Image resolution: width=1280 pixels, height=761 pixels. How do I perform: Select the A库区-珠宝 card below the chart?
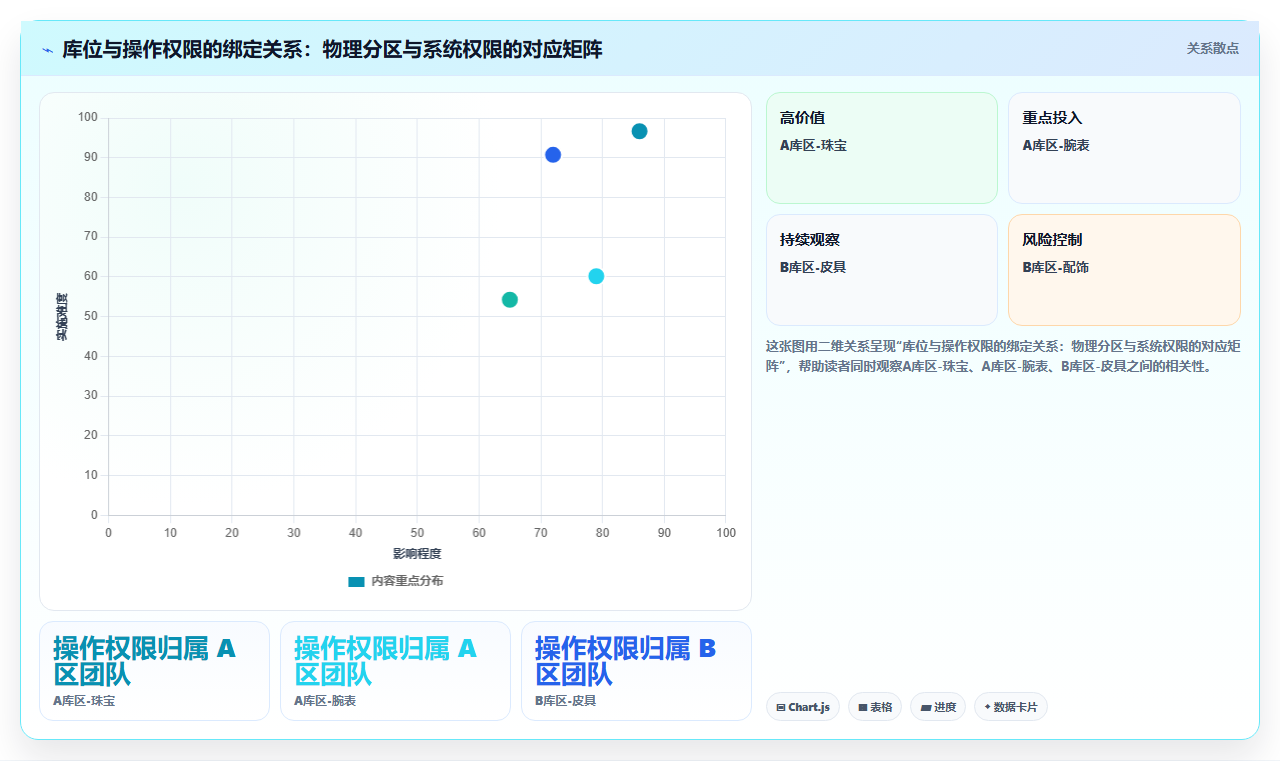click(x=154, y=671)
